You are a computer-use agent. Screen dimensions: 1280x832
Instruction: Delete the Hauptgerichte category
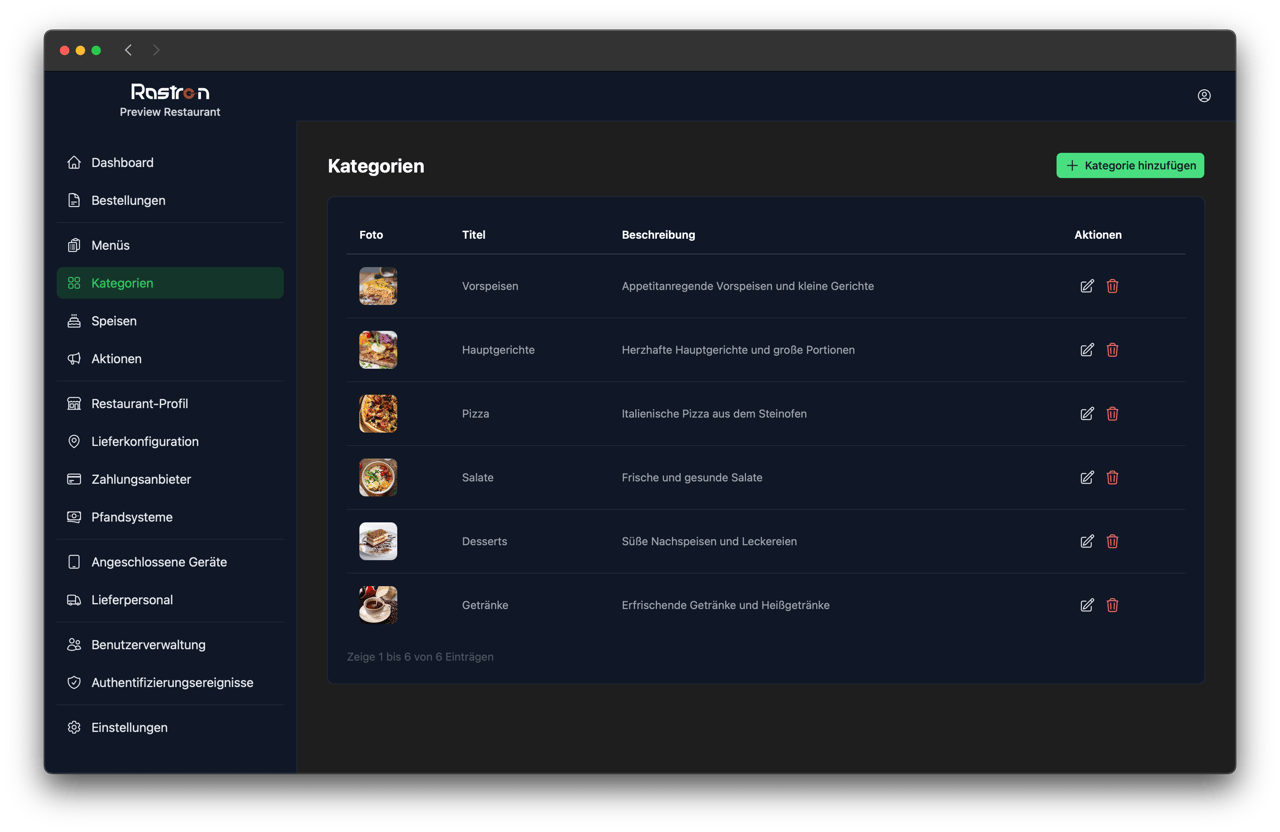1112,350
